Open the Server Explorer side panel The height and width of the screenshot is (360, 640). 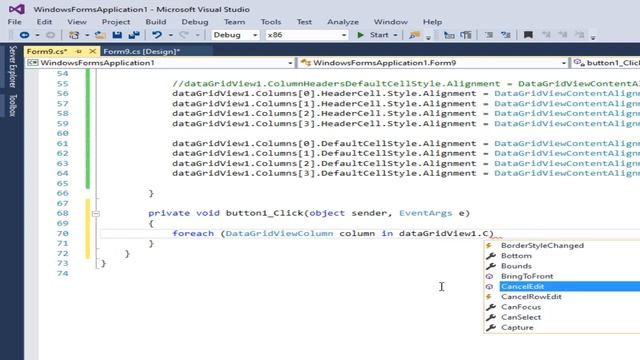[x=12, y=67]
